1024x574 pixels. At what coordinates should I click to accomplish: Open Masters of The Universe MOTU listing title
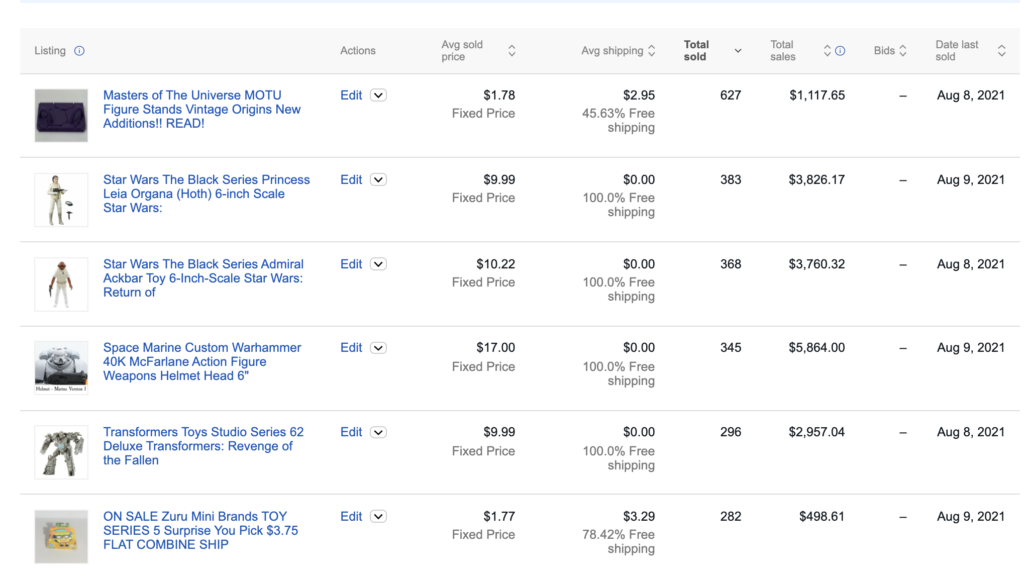[202, 110]
